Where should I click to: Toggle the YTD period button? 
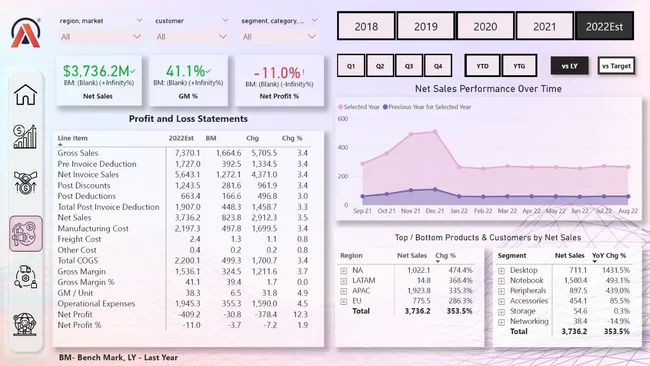[483, 65]
